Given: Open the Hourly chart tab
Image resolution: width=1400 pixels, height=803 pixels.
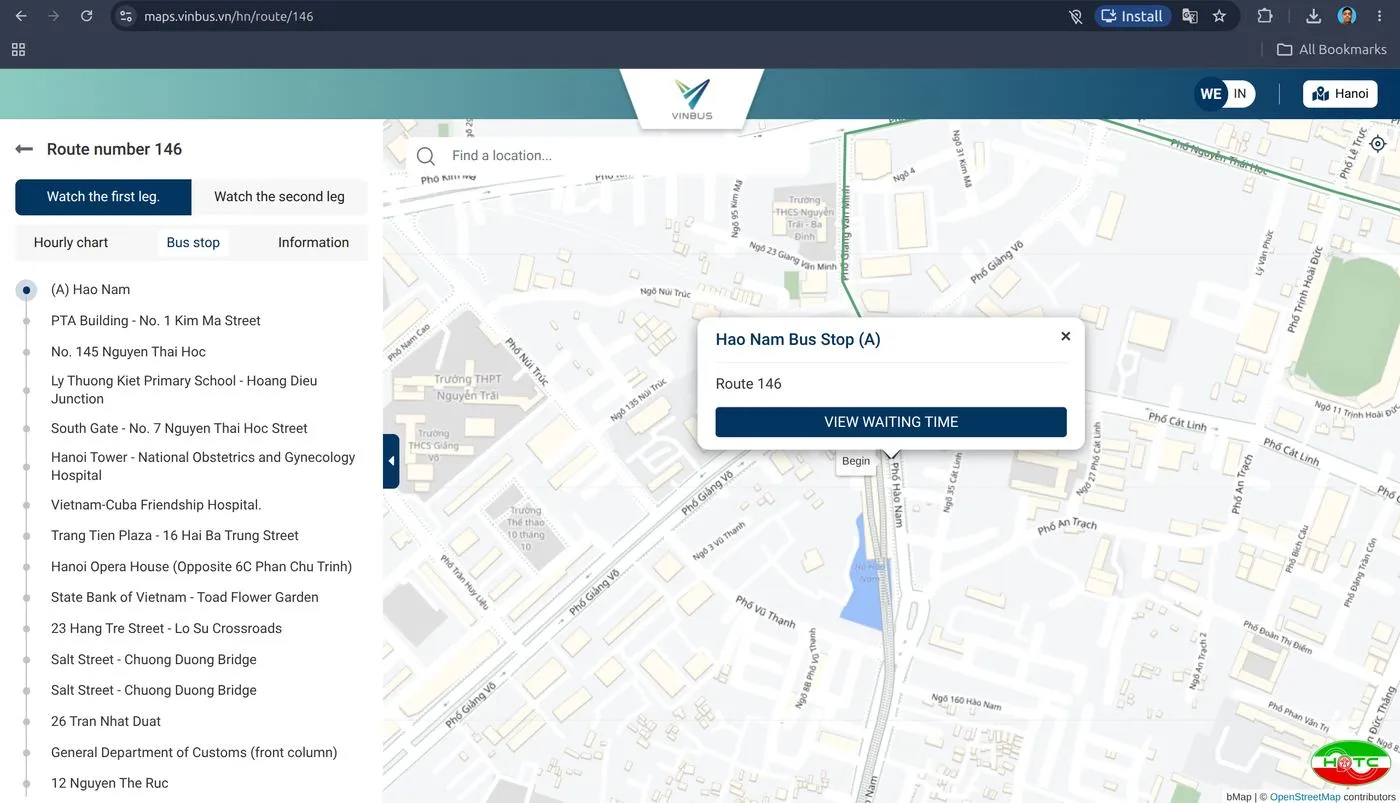Looking at the screenshot, I should point(71,243).
